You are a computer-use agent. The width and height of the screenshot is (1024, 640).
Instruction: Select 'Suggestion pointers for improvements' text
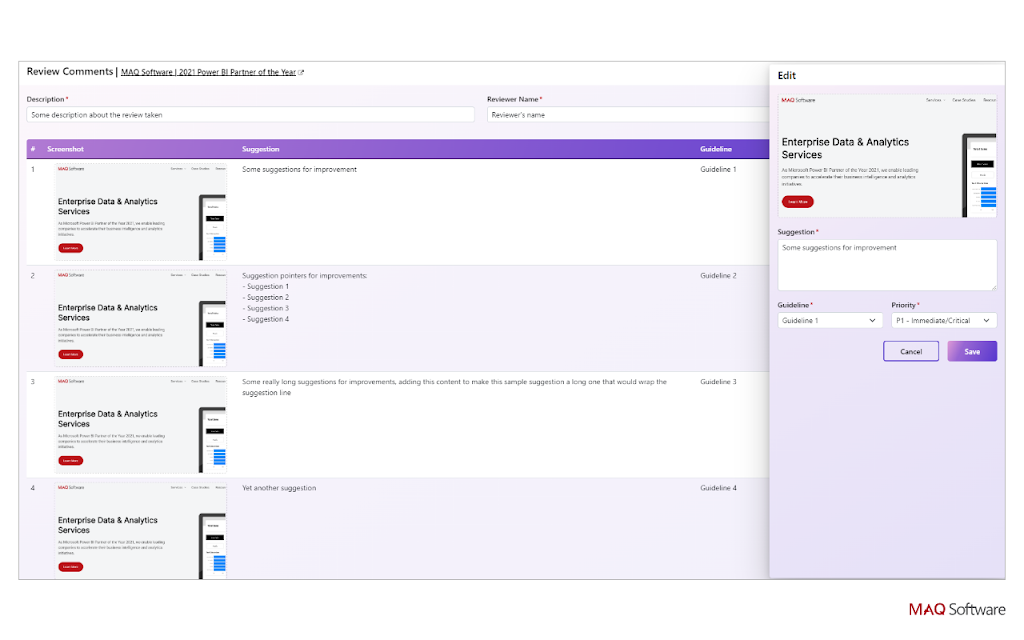304,276
